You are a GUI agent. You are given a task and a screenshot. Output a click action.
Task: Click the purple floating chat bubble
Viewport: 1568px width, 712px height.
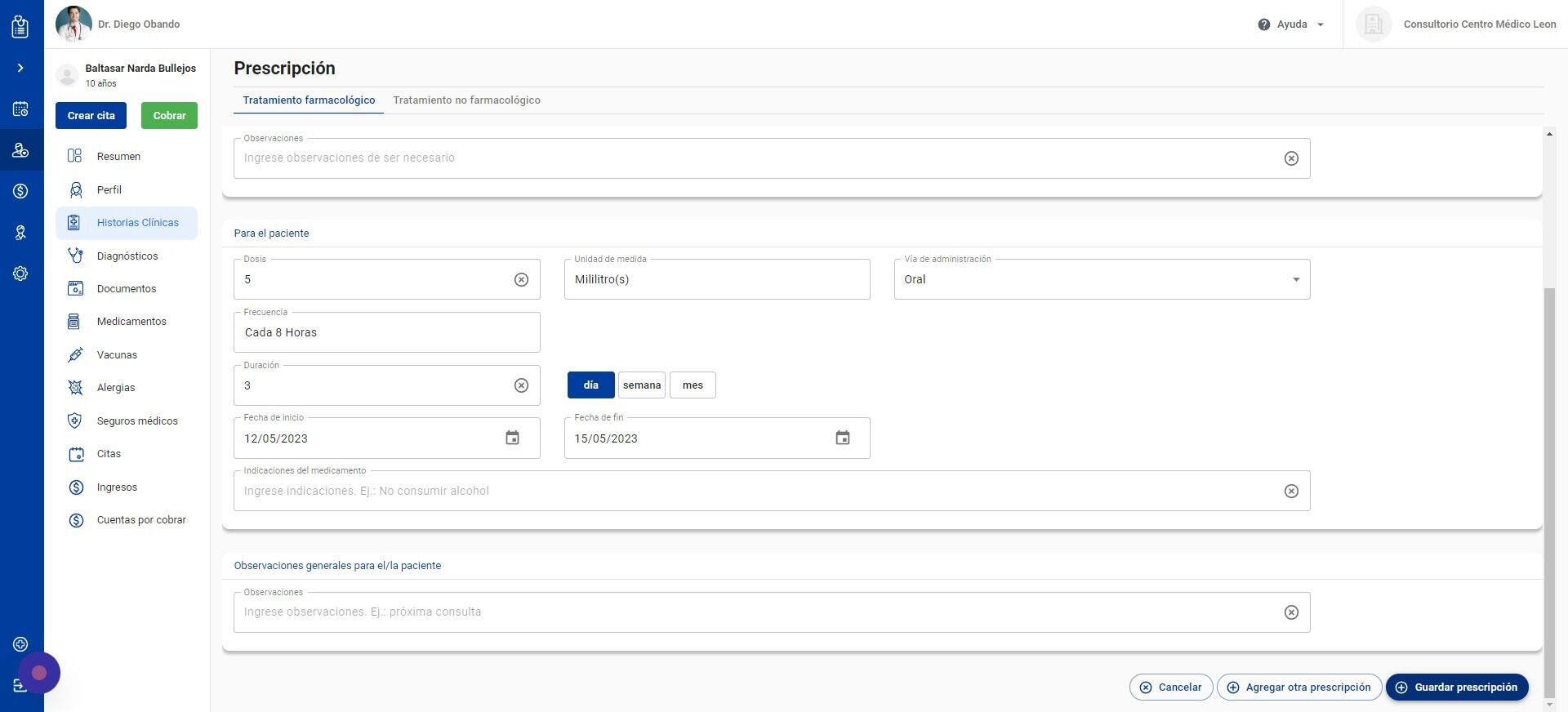(39, 673)
